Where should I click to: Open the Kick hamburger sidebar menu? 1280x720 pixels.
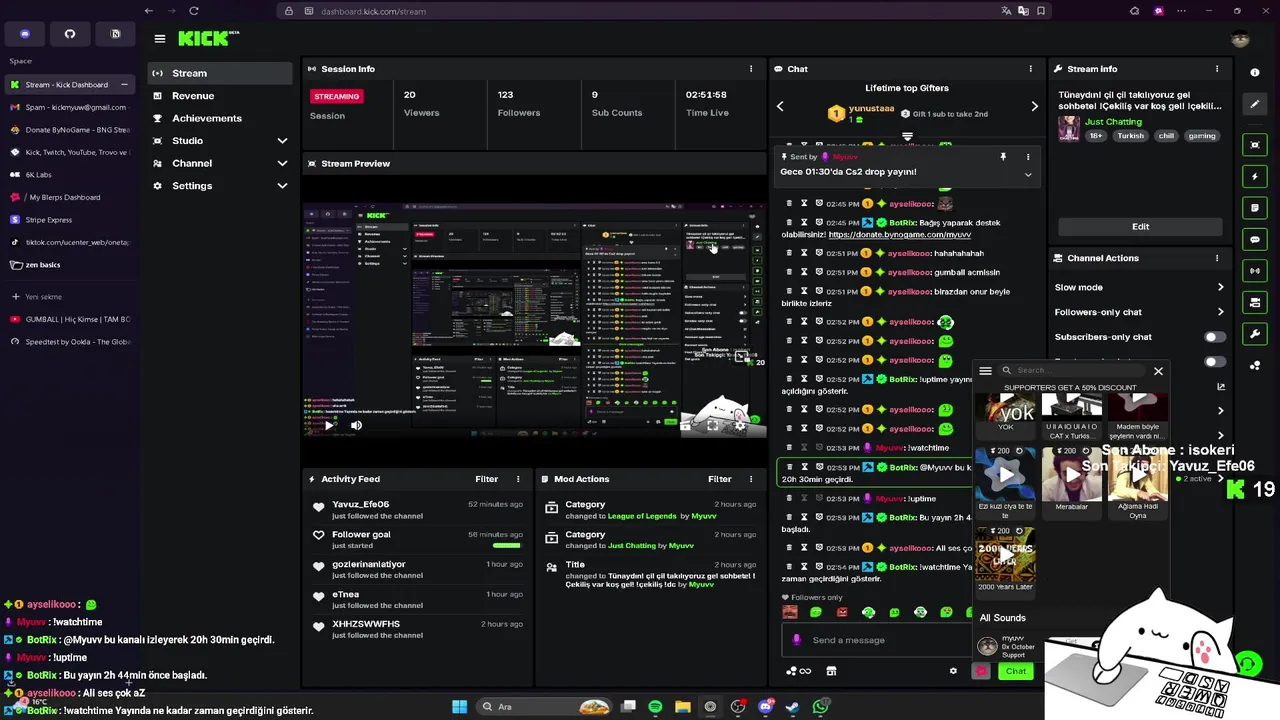pyautogui.click(x=160, y=39)
